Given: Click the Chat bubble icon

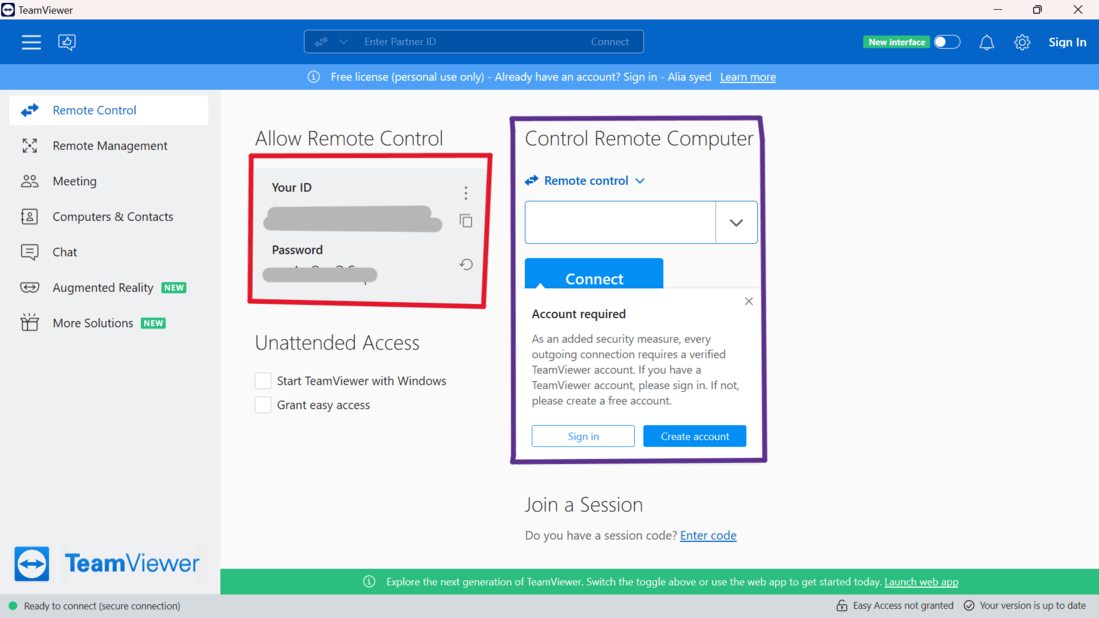Looking at the screenshot, I should coord(29,252).
